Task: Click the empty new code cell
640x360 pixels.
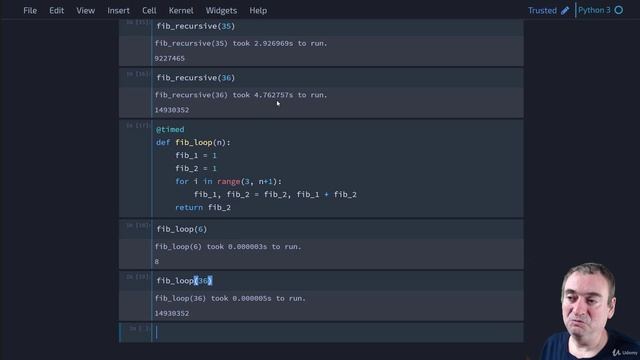Action: tap(338, 333)
